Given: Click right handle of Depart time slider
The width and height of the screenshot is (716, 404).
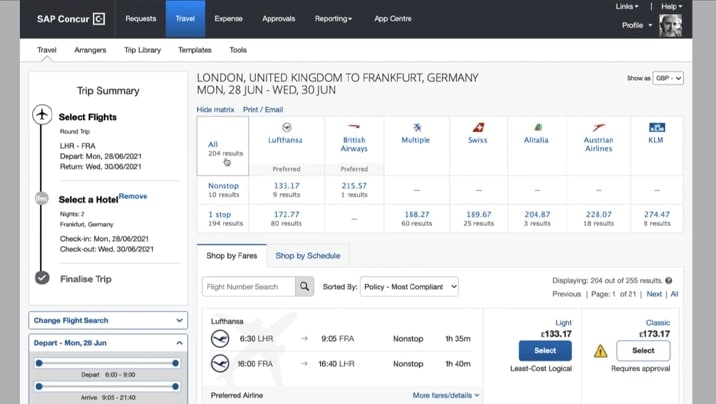Looking at the screenshot, I should 175,363.
